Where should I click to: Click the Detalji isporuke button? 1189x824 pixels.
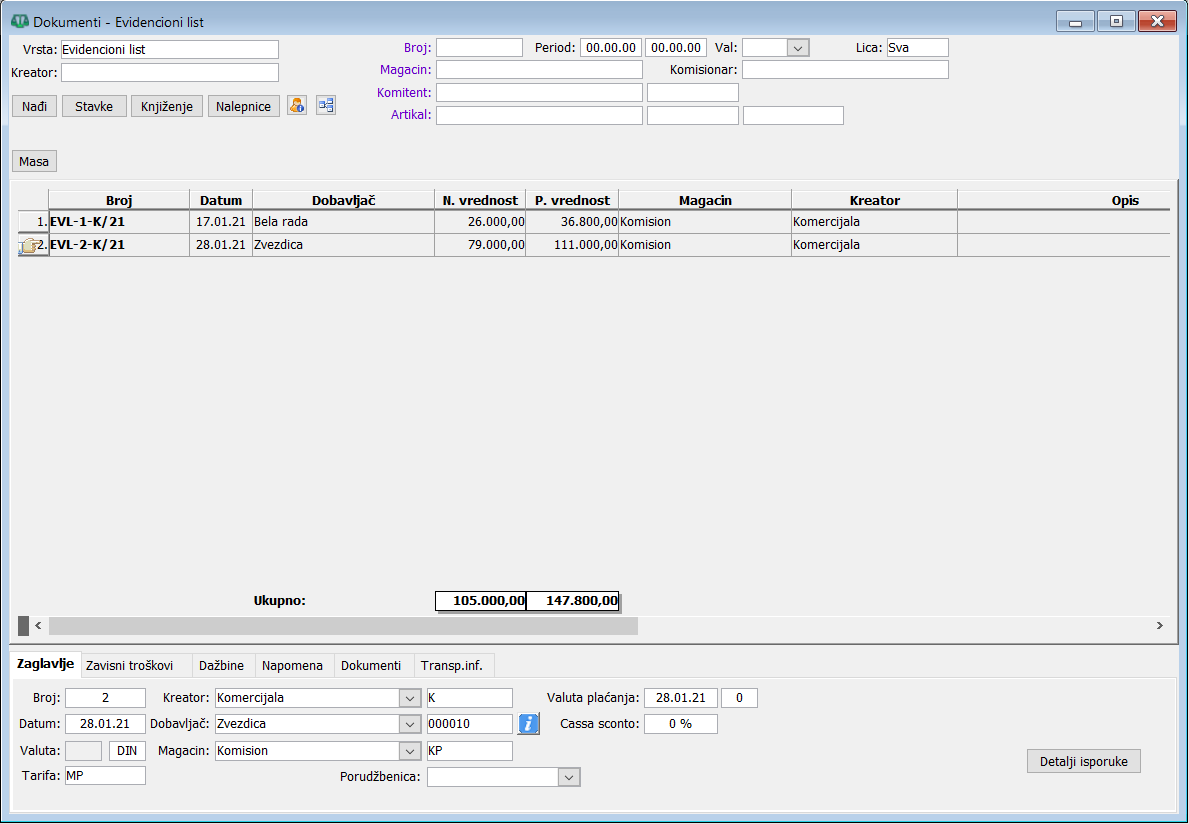(x=1084, y=761)
